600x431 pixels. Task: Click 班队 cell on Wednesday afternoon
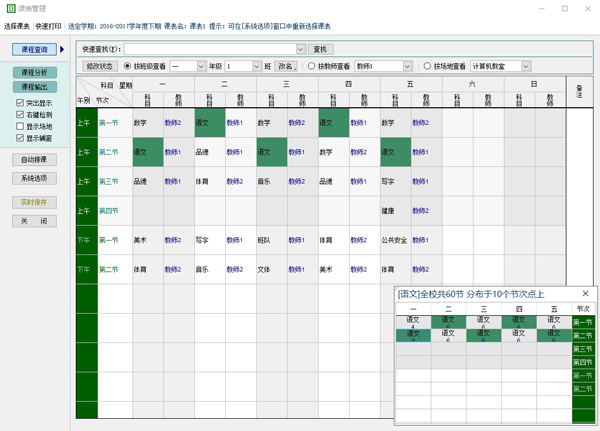[272, 240]
